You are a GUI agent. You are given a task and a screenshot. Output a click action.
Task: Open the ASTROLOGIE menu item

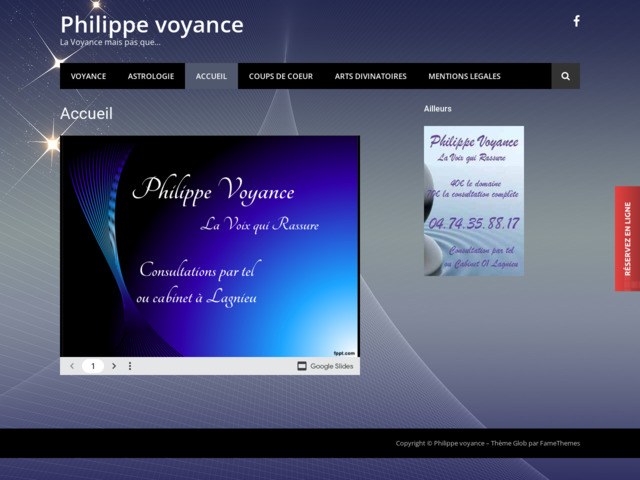[x=151, y=76]
